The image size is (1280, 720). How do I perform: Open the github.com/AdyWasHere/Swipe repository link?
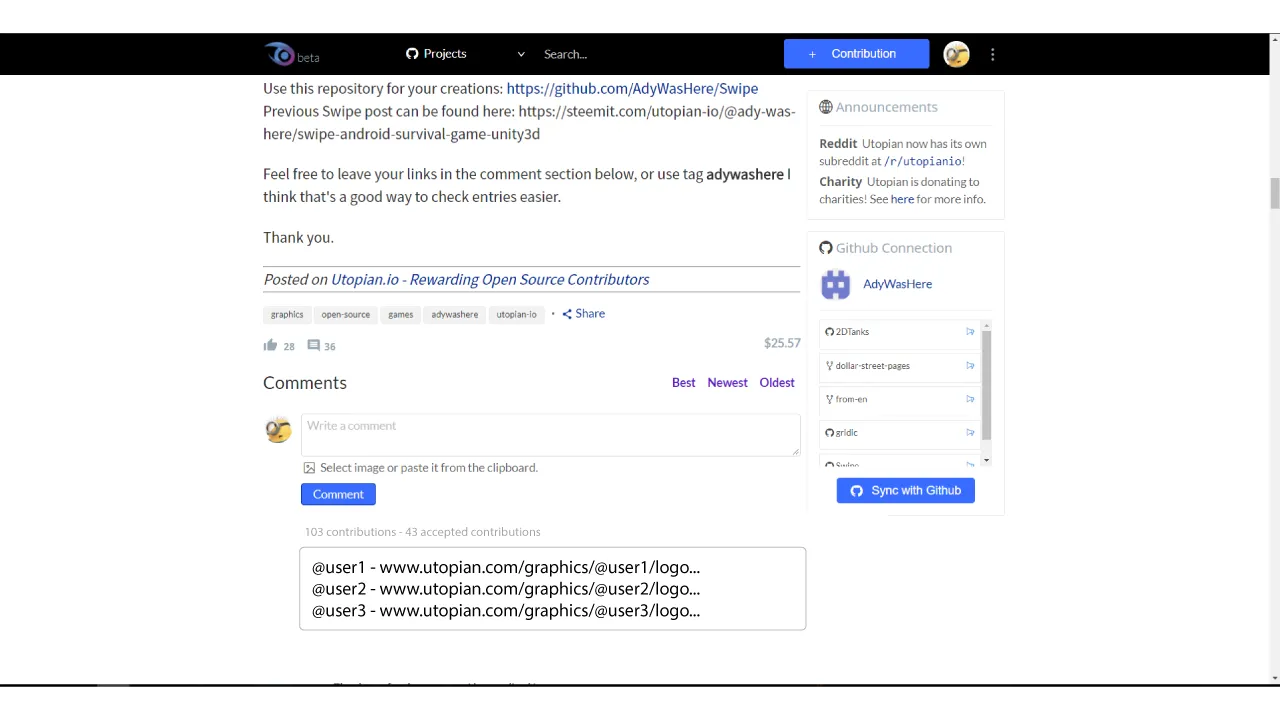(632, 88)
